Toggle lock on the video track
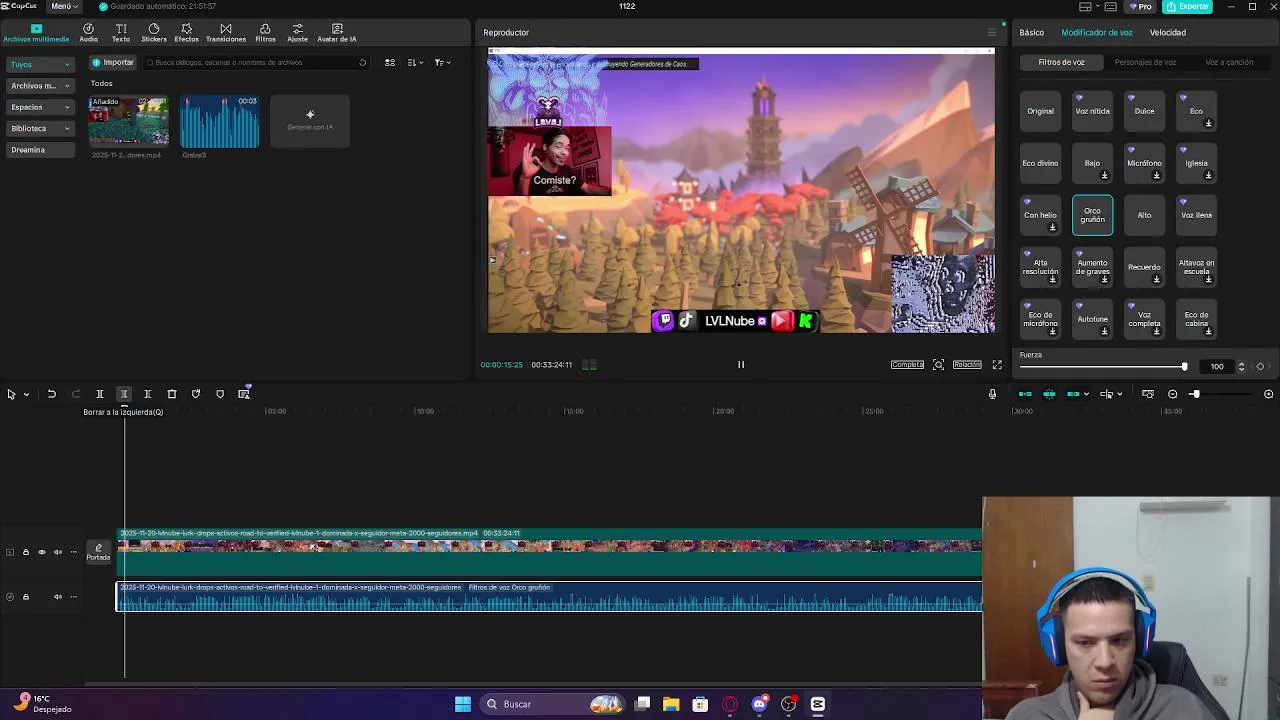Viewport: 1280px width, 720px height. (26, 552)
